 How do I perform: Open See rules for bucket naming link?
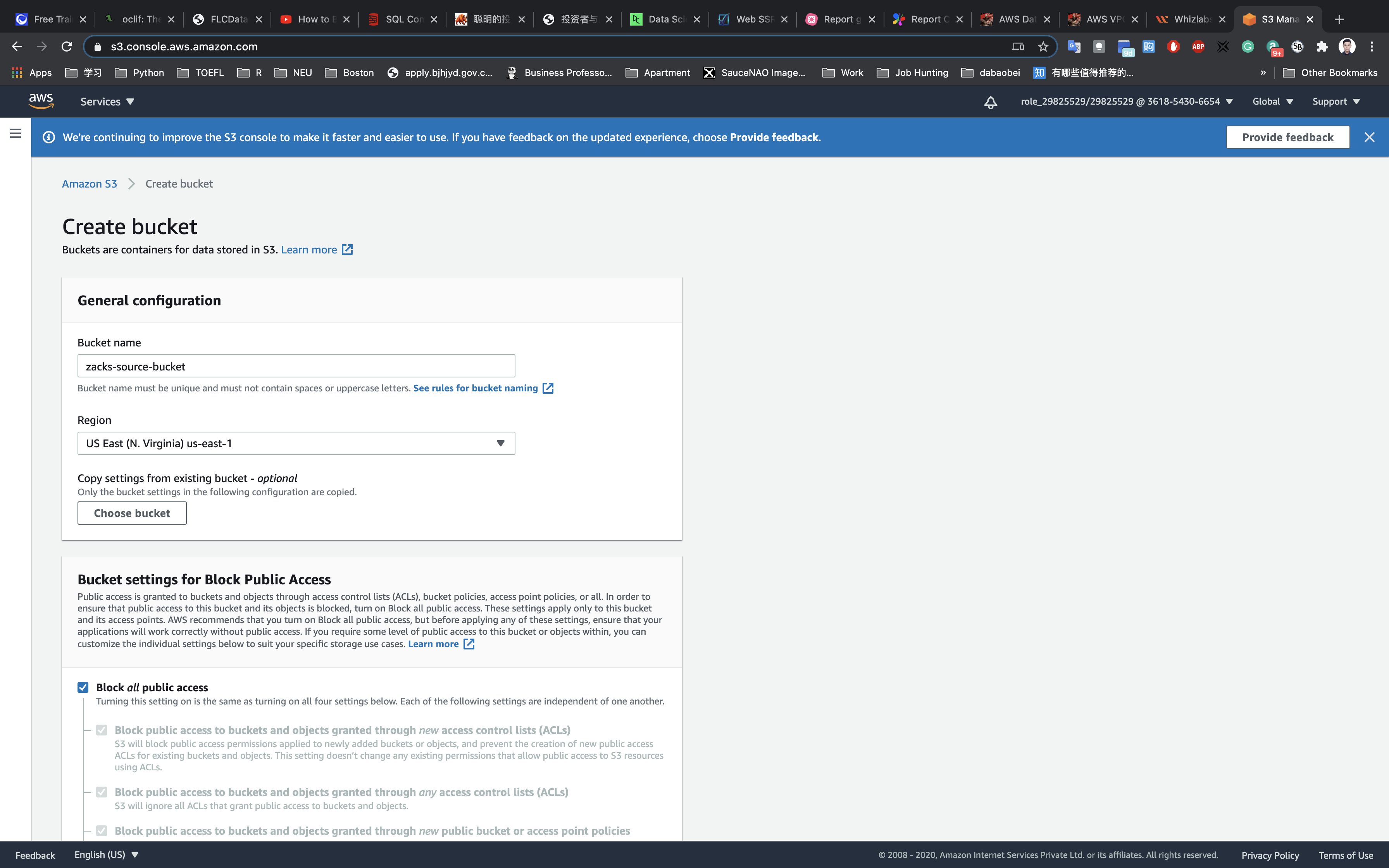coord(475,388)
